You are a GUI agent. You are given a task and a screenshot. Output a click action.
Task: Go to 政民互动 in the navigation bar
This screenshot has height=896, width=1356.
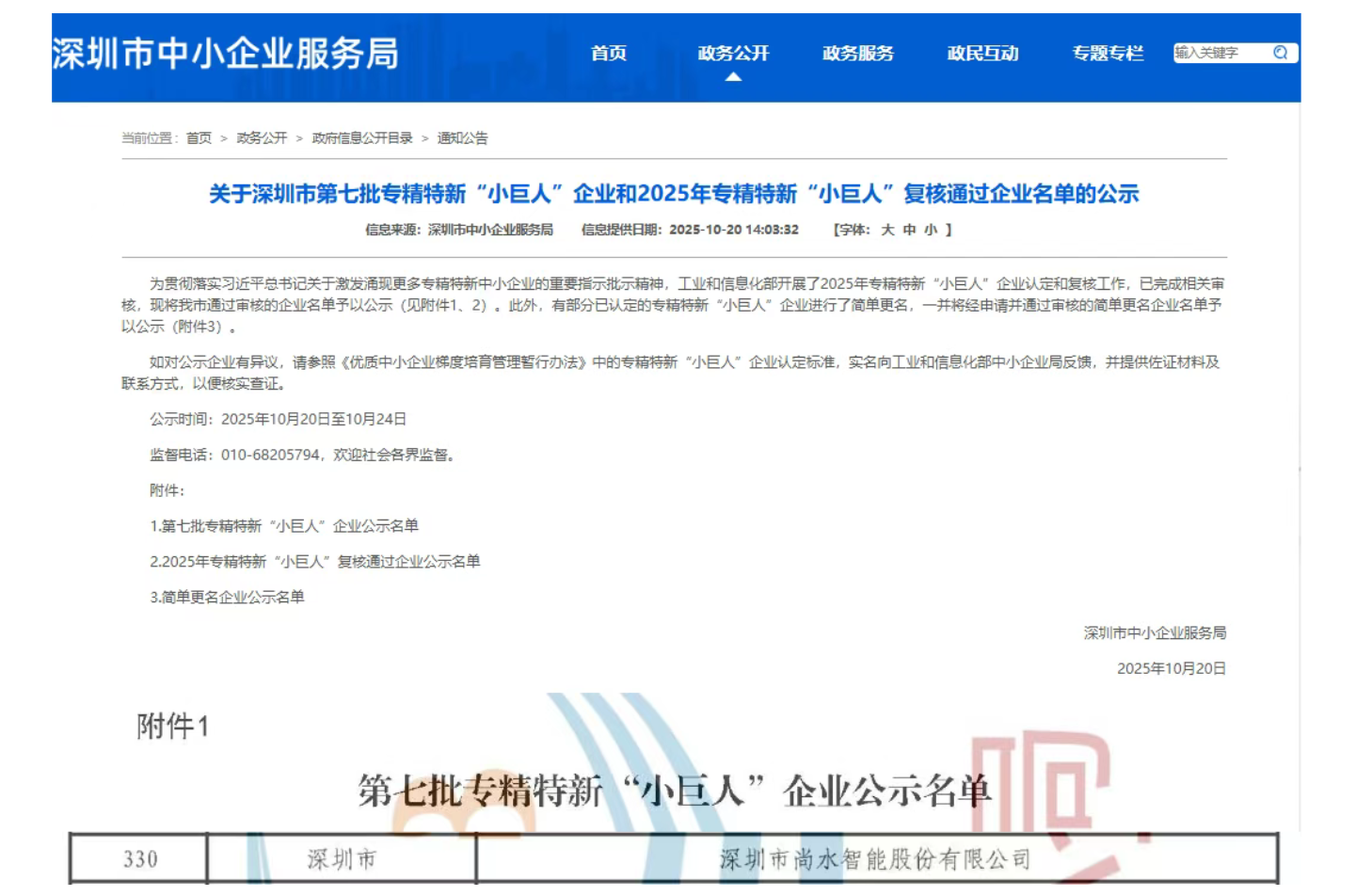[x=982, y=54]
